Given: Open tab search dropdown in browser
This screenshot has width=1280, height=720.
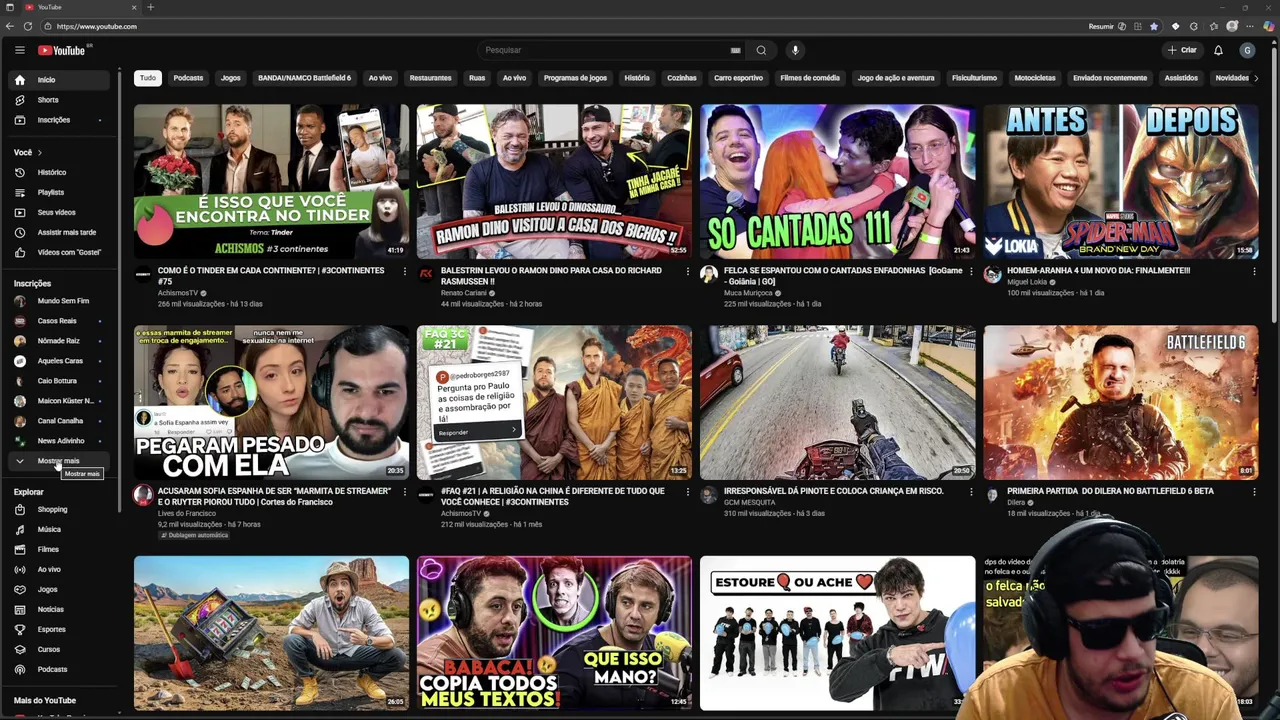Looking at the screenshot, I should click(9, 7).
